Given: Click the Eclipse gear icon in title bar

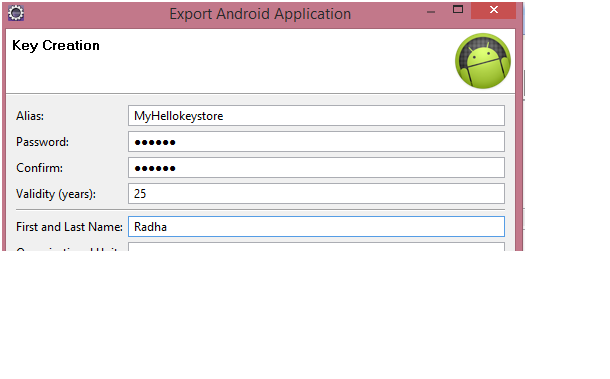Looking at the screenshot, I should tap(16, 13).
